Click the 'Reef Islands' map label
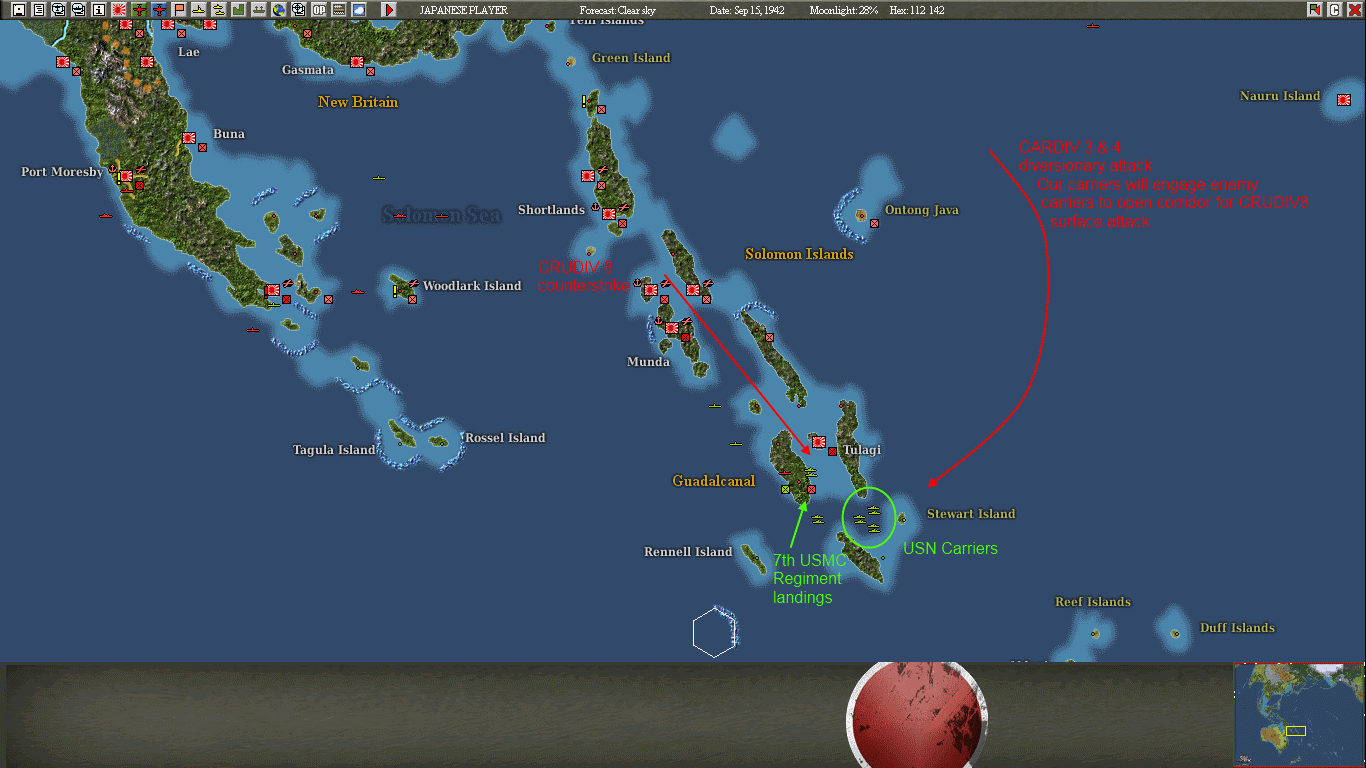 pos(1093,602)
